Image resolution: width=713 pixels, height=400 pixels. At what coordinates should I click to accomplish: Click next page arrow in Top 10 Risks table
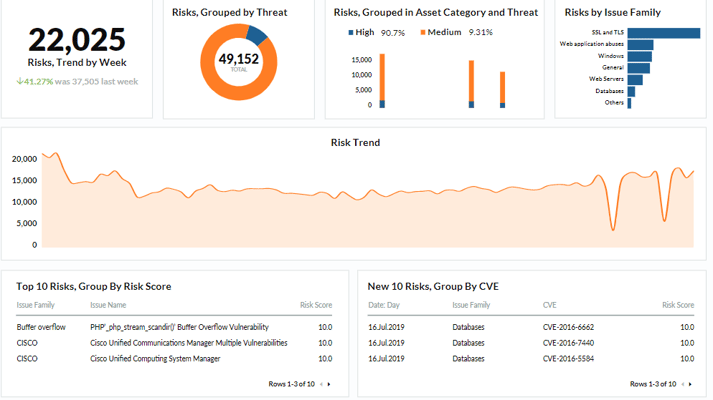click(329, 384)
